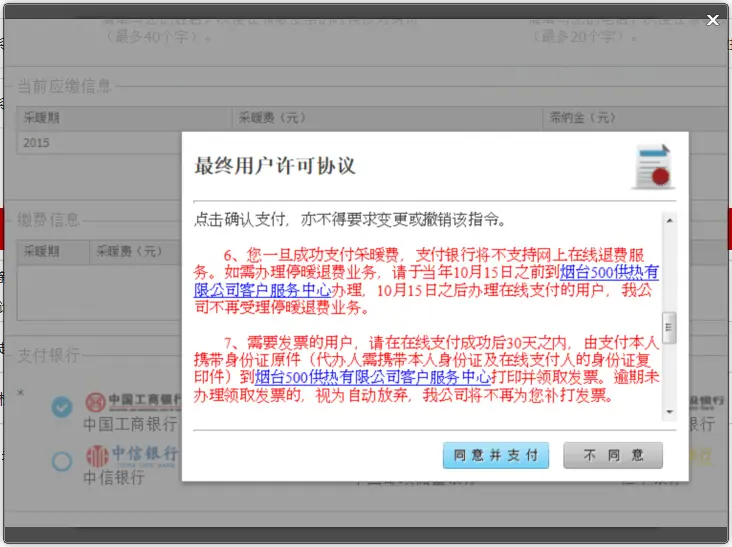
Task: Click the 最终用户许可协议 dialog title
Action: [x=274, y=166]
